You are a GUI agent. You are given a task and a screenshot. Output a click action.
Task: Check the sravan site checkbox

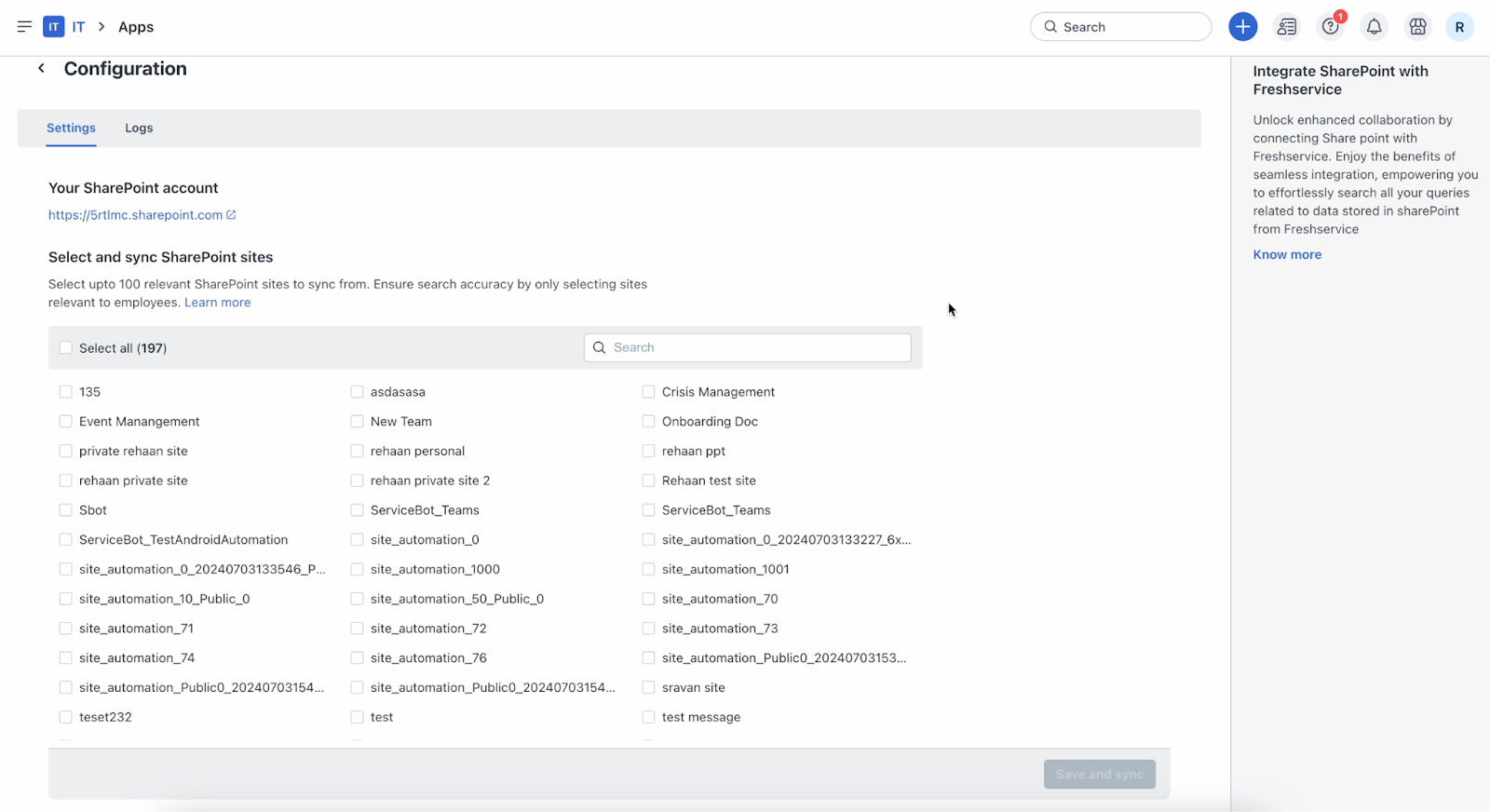point(648,687)
